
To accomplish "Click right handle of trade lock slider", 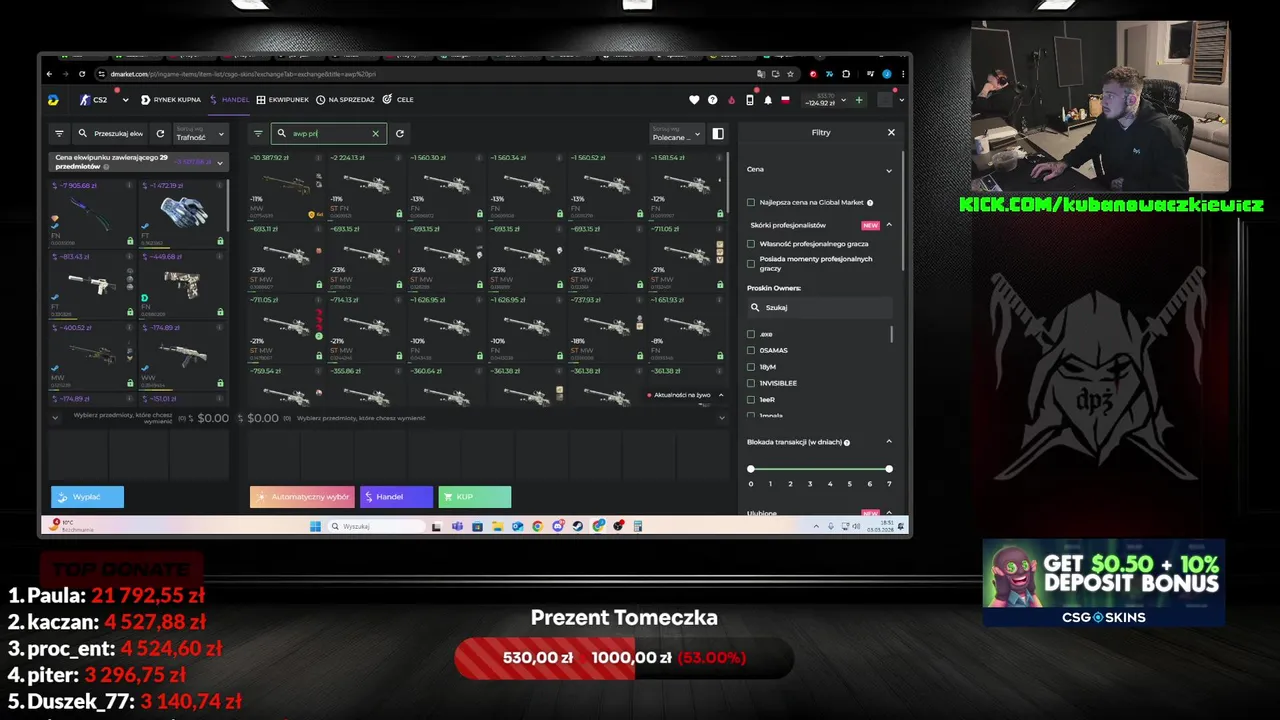I will pyautogui.click(x=889, y=469).
